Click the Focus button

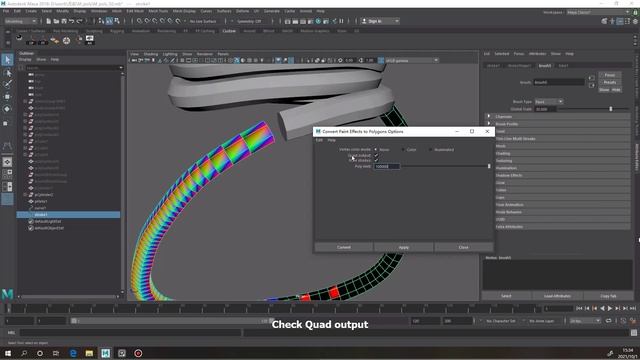[x=610, y=75]
